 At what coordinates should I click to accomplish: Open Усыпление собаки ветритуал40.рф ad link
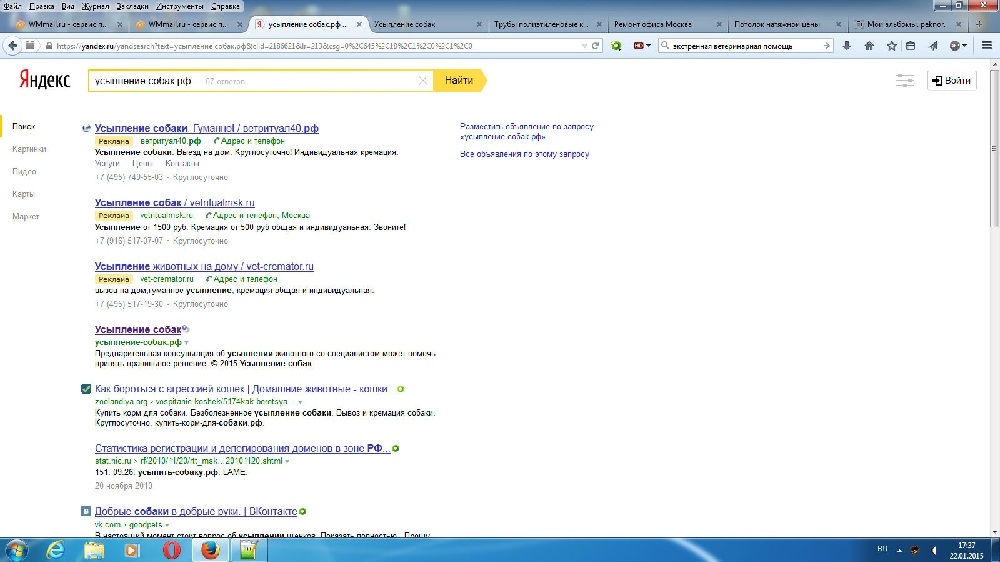pyautogui.click(x=207, y=128)
